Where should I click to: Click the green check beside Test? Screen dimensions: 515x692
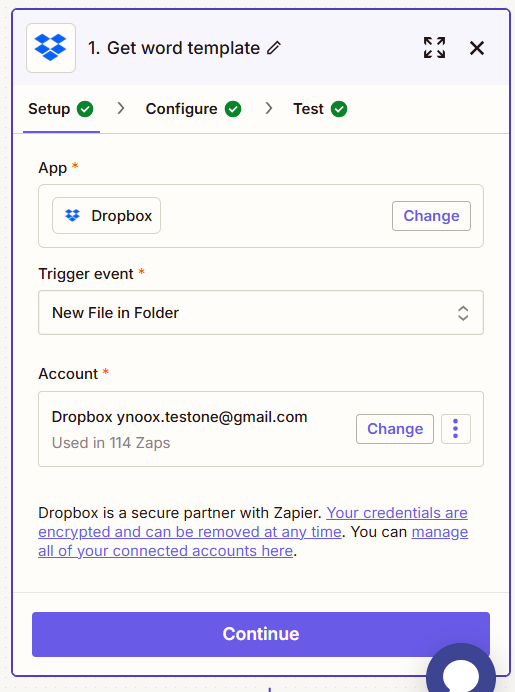(x=339, y=109)
